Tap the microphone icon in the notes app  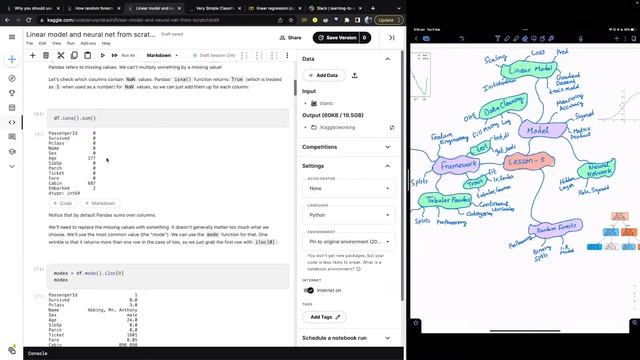click(x=580, y=38)
